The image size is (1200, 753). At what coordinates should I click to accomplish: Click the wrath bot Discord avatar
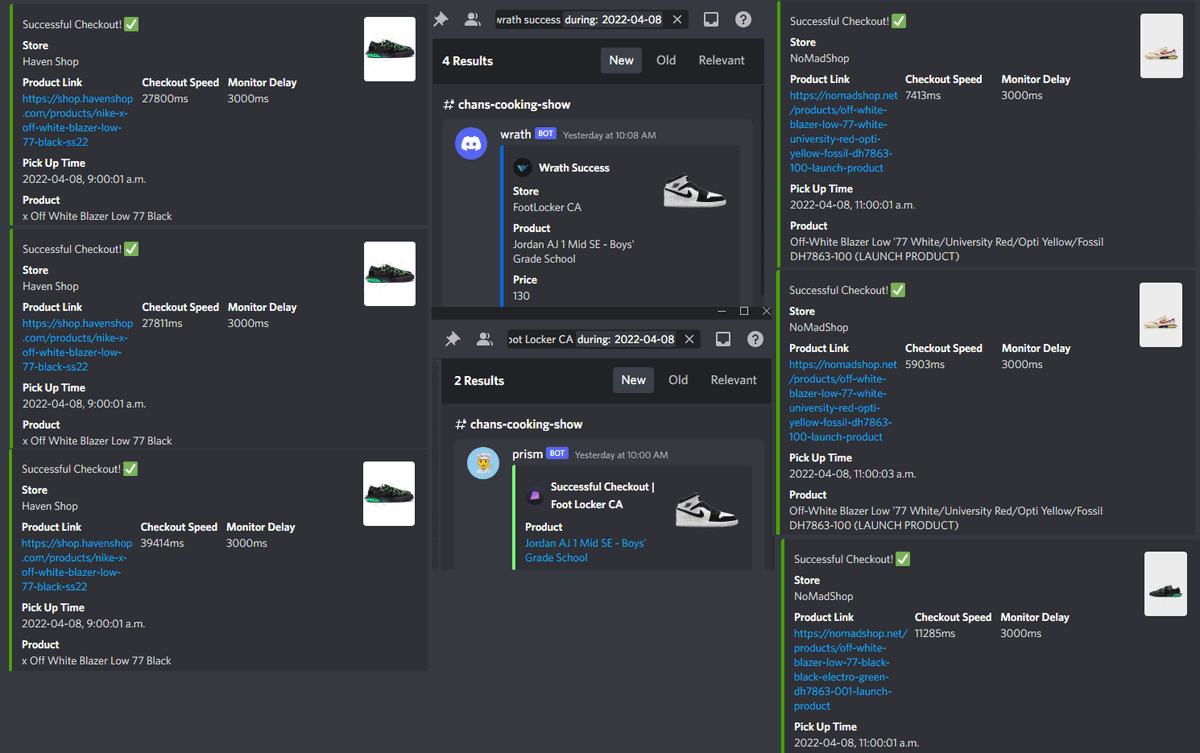(471, 143)
